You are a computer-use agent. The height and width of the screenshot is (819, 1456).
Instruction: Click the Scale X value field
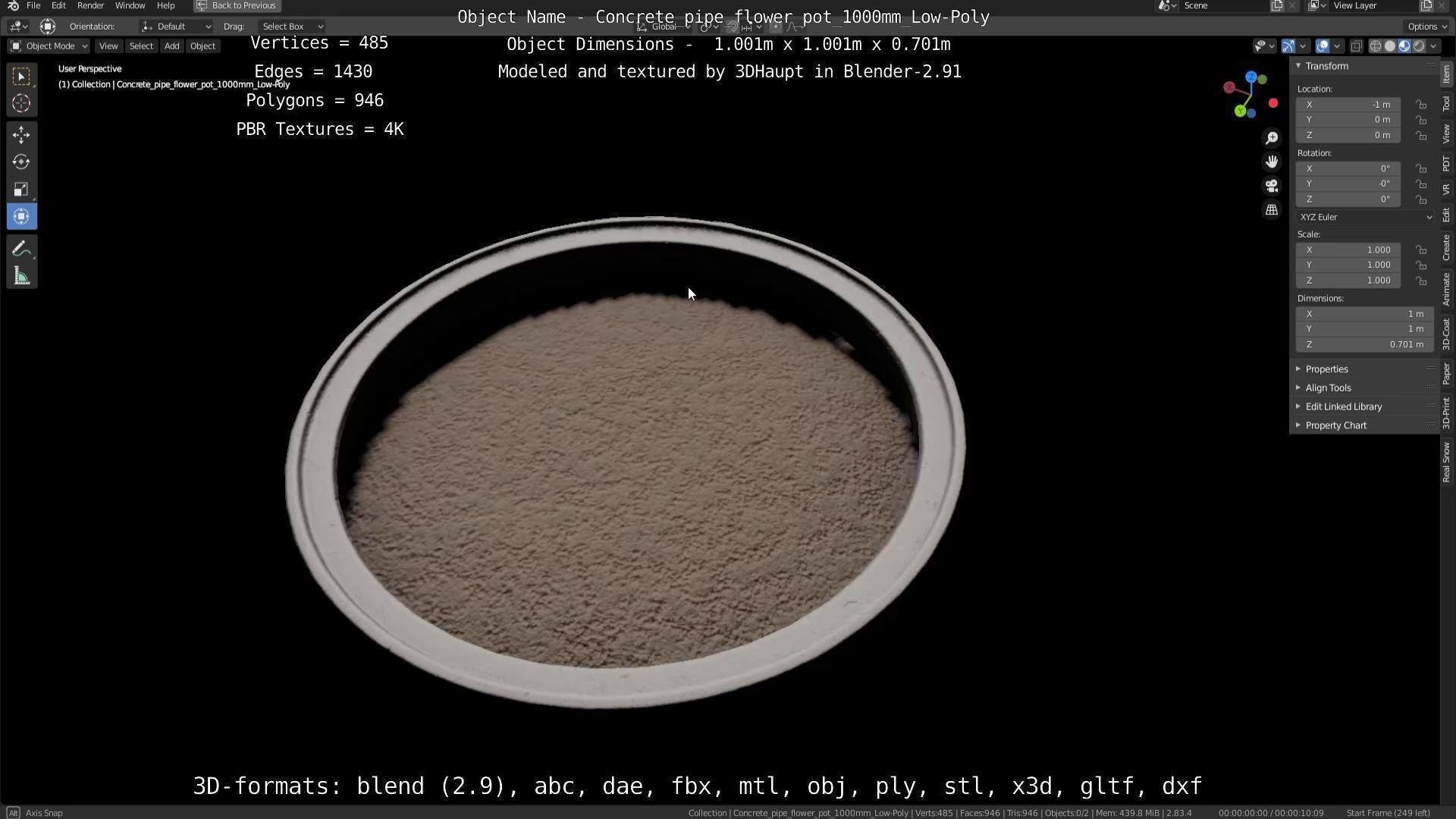click(x=1348, y=249)
